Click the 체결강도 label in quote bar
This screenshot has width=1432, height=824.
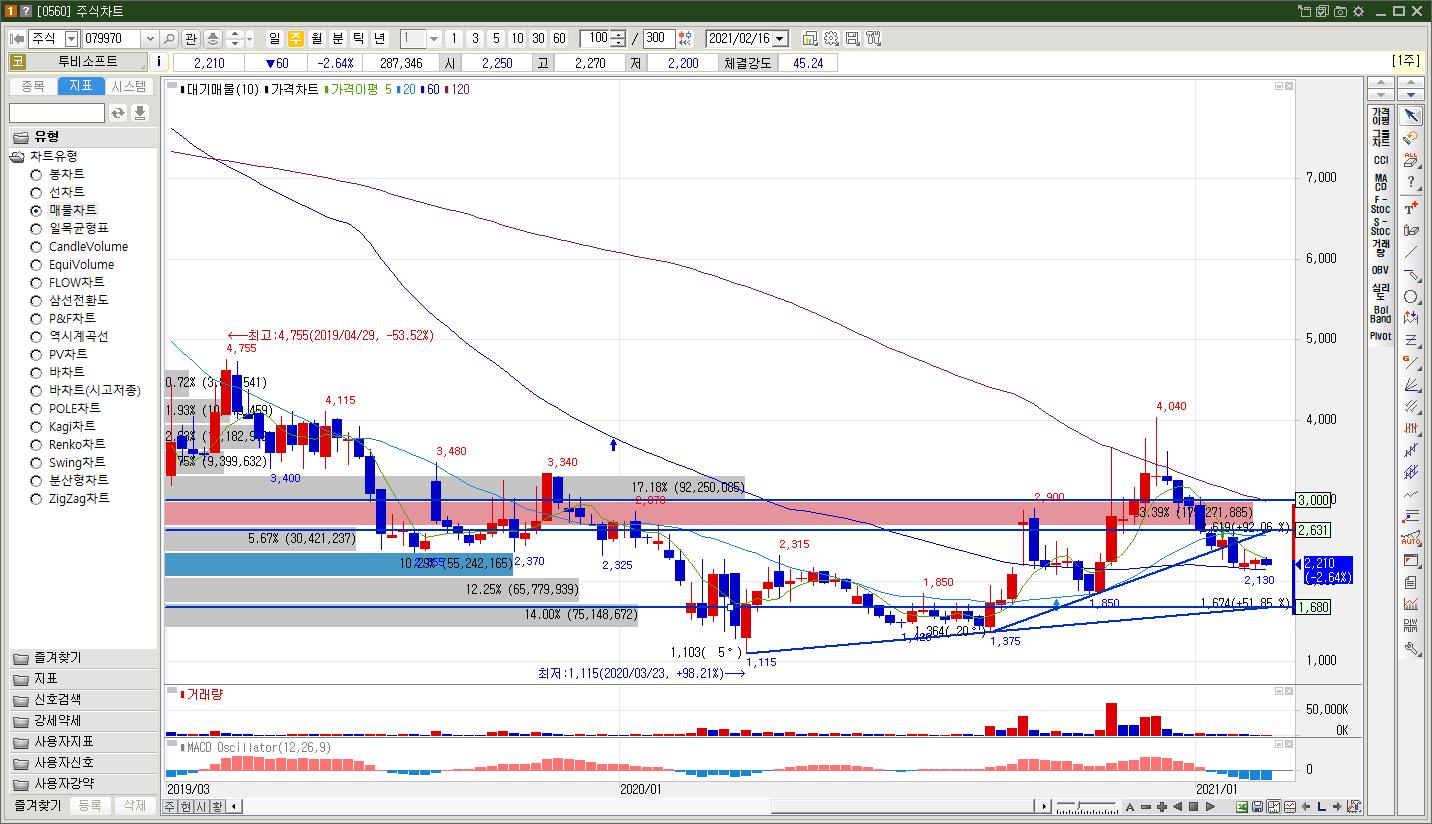748,62
